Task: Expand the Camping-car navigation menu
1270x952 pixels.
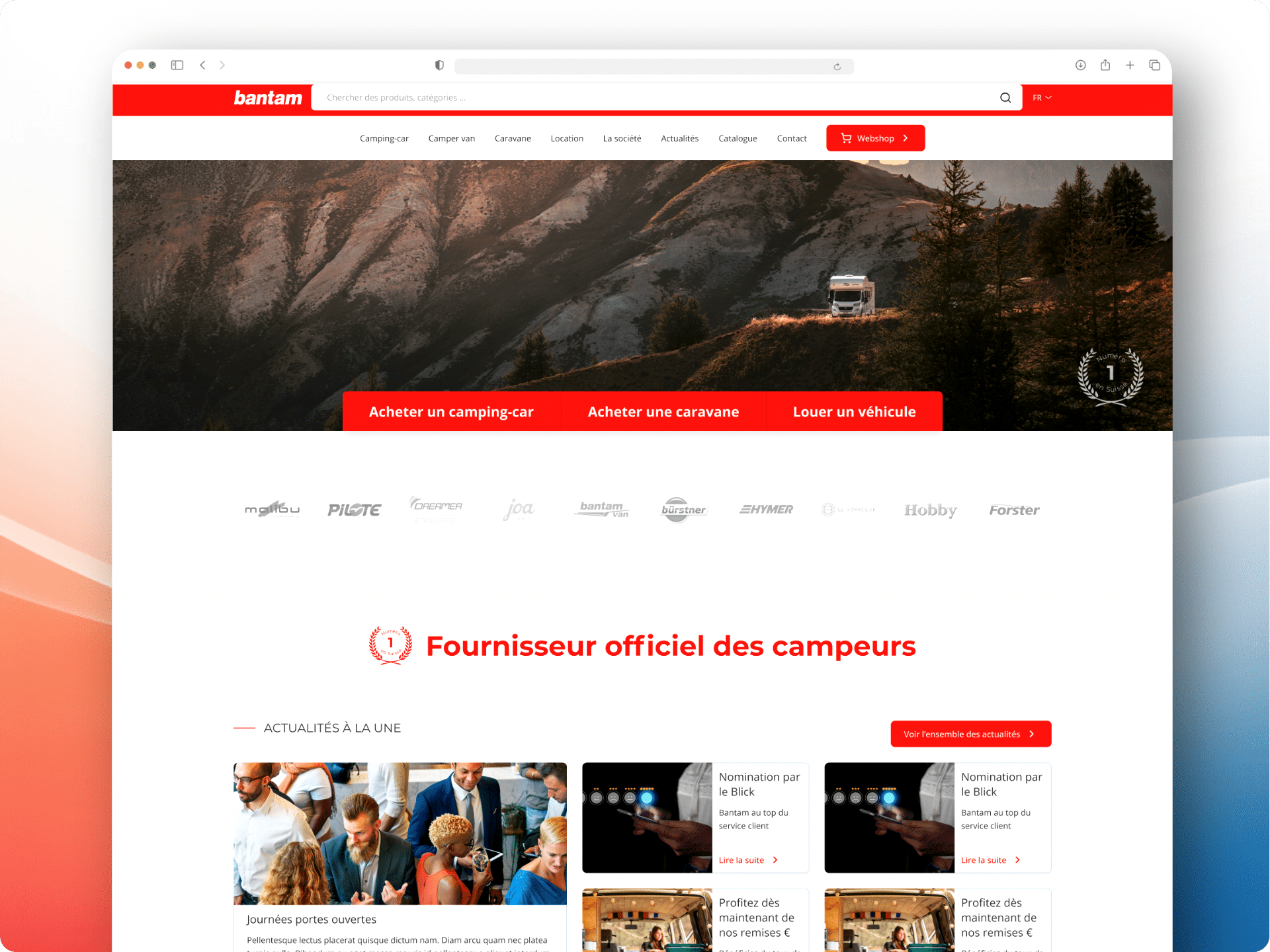Action: [x=383, y=138]
